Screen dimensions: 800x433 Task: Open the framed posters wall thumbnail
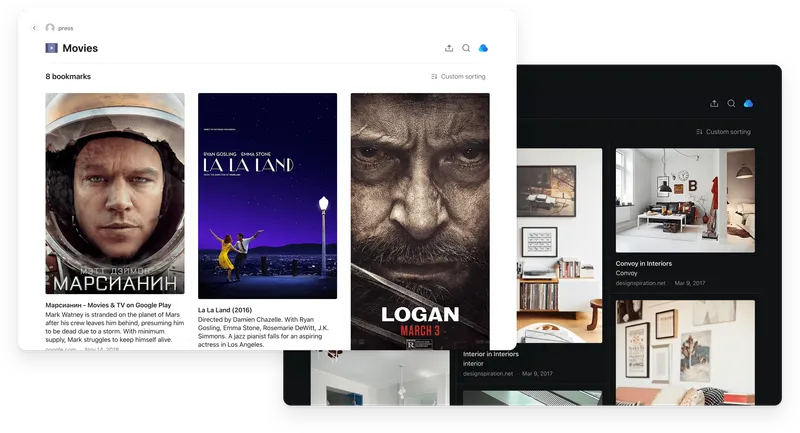pos(685,352)
